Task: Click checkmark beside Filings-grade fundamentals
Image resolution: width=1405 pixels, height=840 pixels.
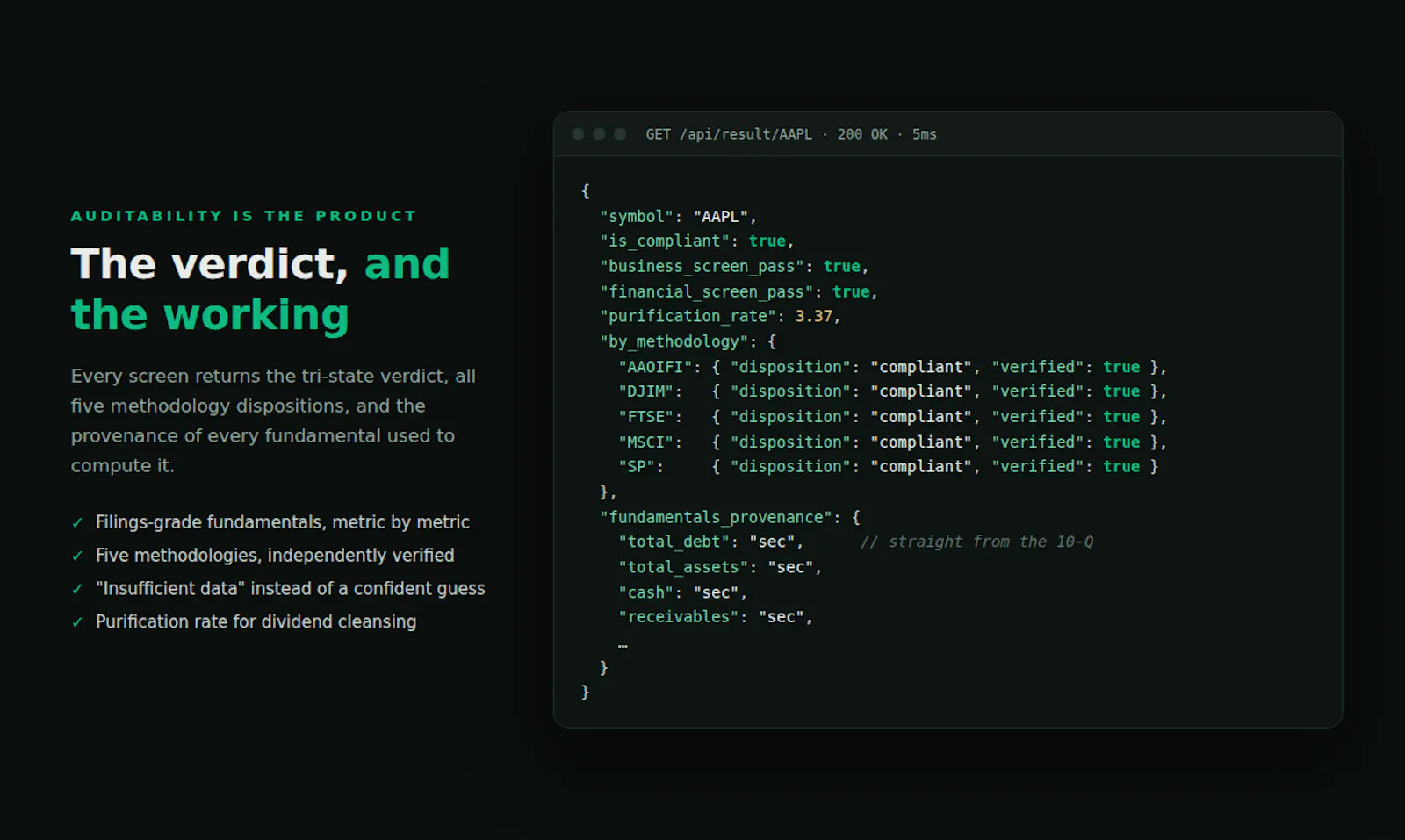Action: (x=77, y=523)
